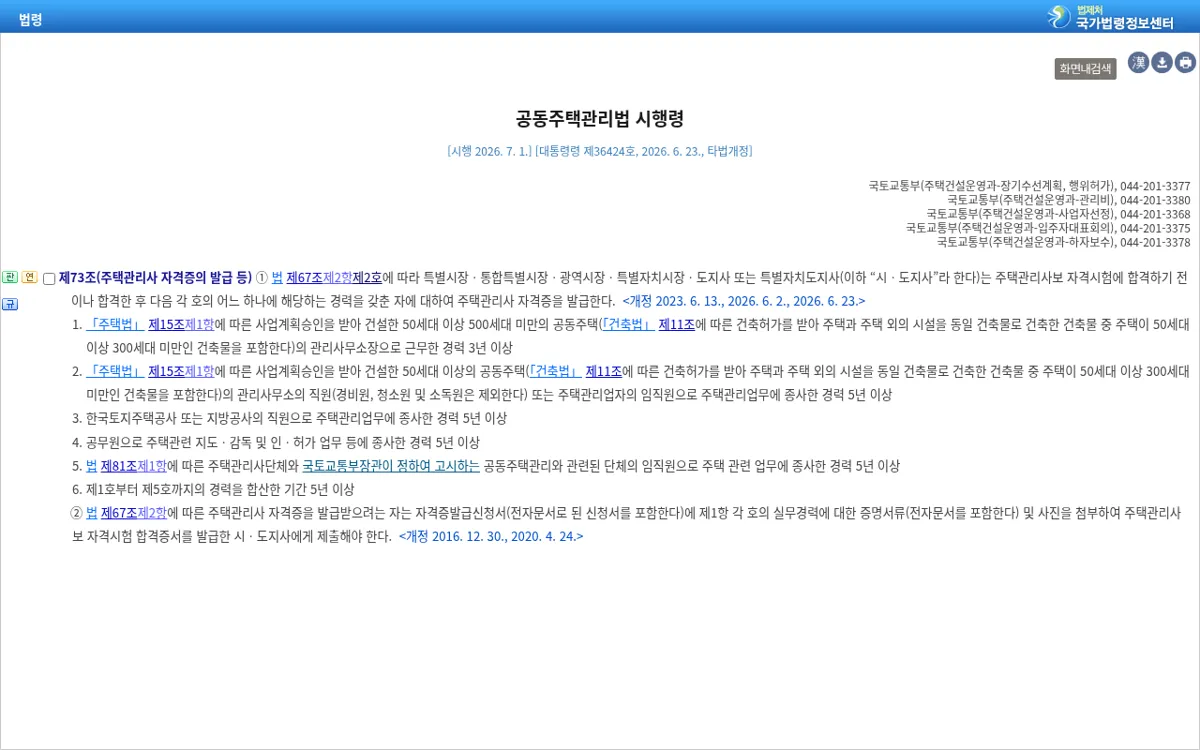
Task: Open the 제73조(주택관리사 자격증의 발급 등) heading
Action: [155, 277]
